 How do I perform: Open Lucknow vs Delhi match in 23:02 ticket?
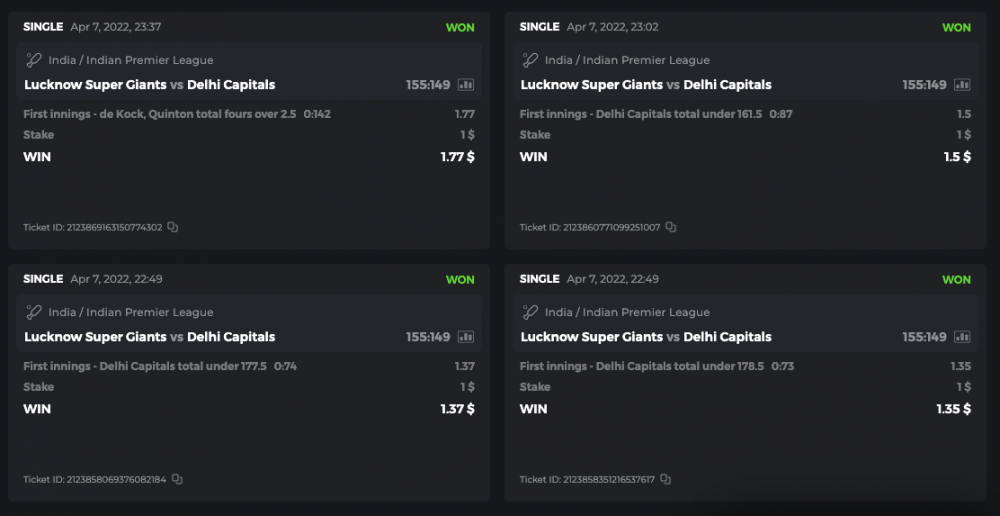click(646, 85)
